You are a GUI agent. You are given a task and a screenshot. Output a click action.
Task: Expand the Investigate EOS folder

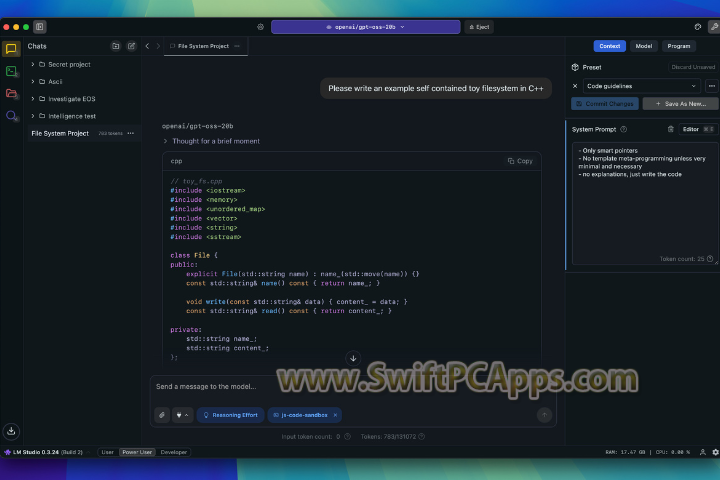[33, 99]
